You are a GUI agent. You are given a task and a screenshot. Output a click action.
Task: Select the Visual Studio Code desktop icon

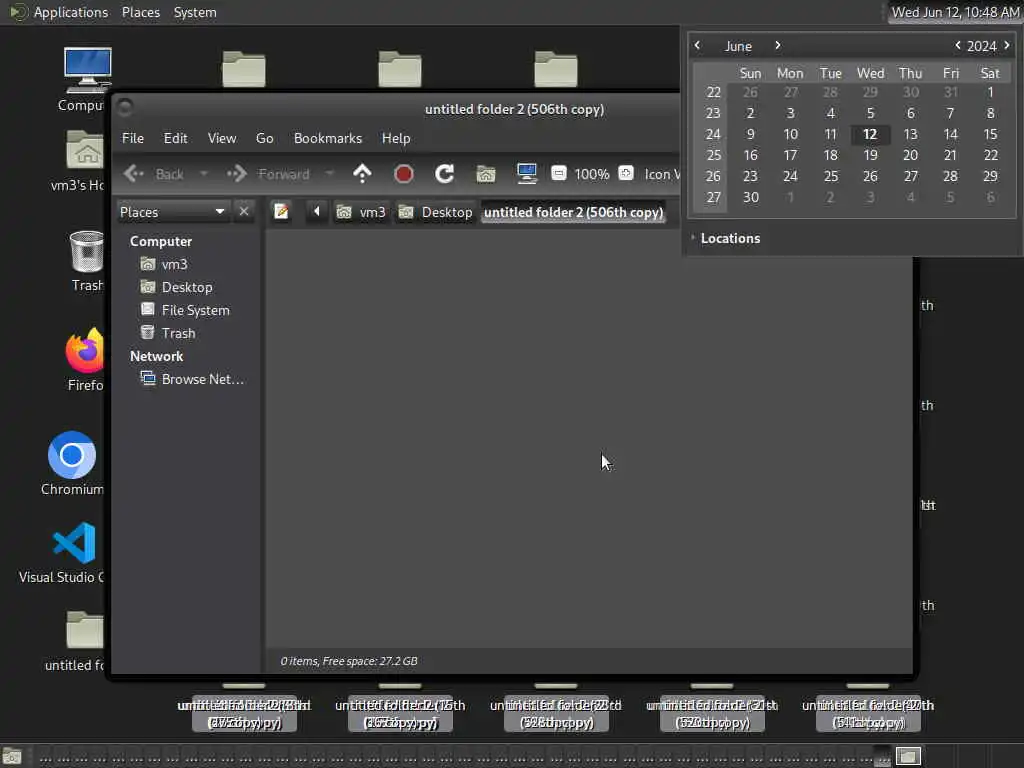[x=65, y=552]
